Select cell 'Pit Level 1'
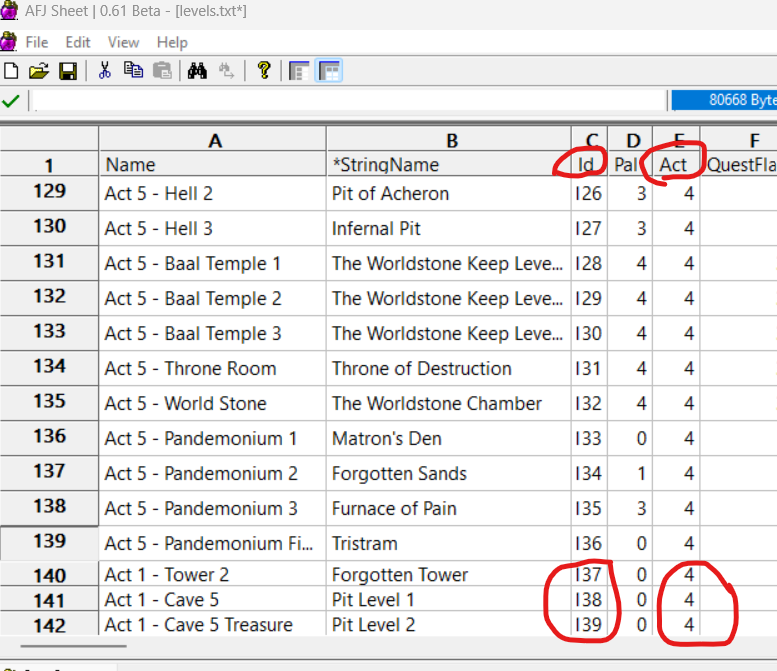777x671 pixels. coord(448,600)
